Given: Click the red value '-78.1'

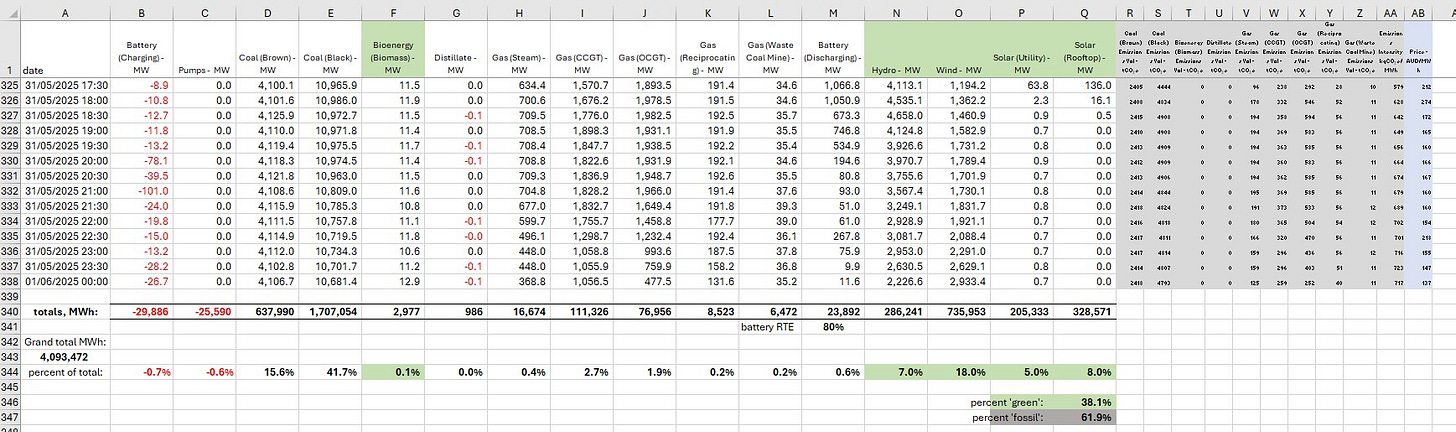Looking at the screenshot, I should [x=141, y=162].
